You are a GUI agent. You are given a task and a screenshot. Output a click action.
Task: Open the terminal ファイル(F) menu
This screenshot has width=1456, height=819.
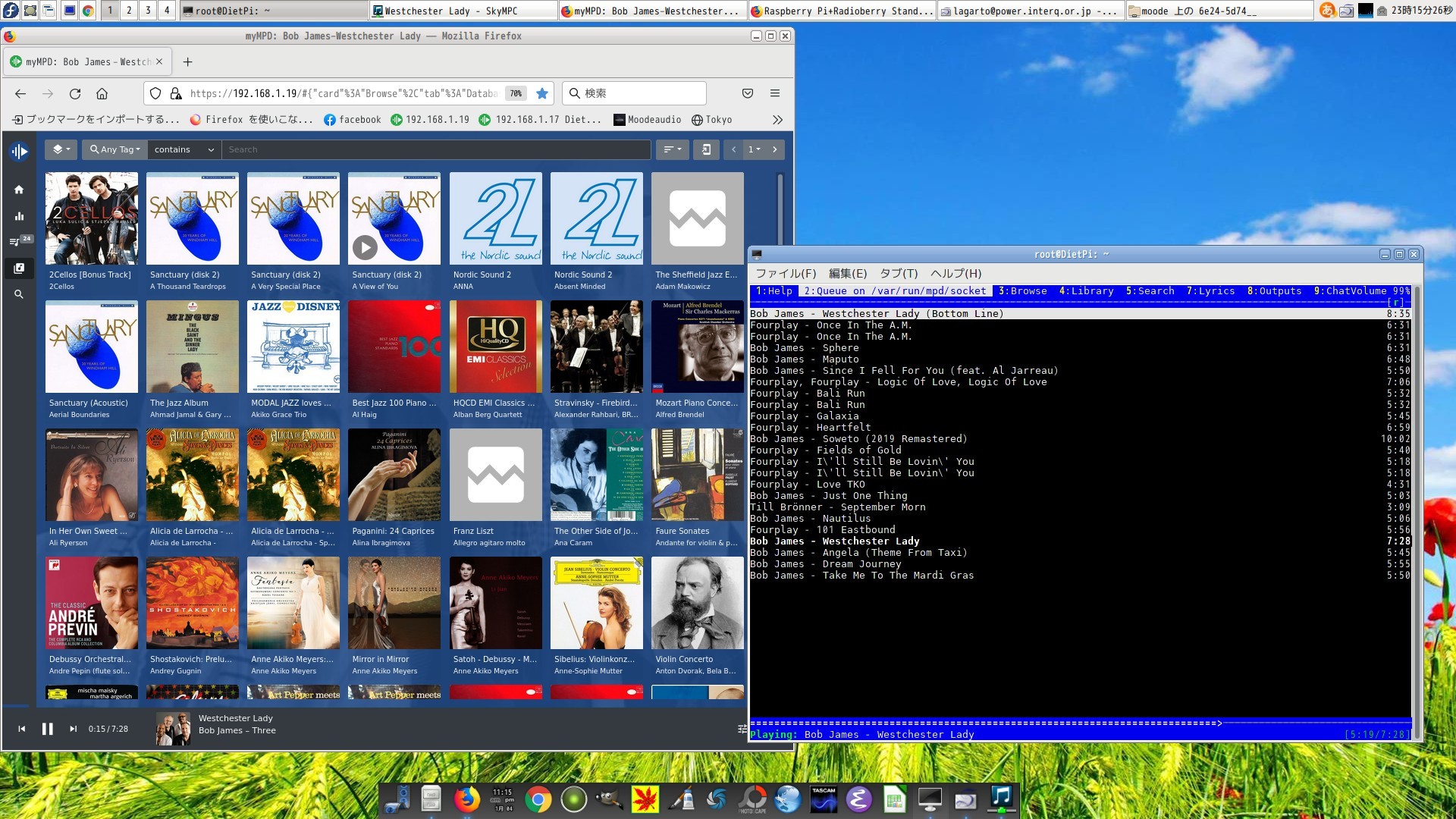(x=786, y=273)
